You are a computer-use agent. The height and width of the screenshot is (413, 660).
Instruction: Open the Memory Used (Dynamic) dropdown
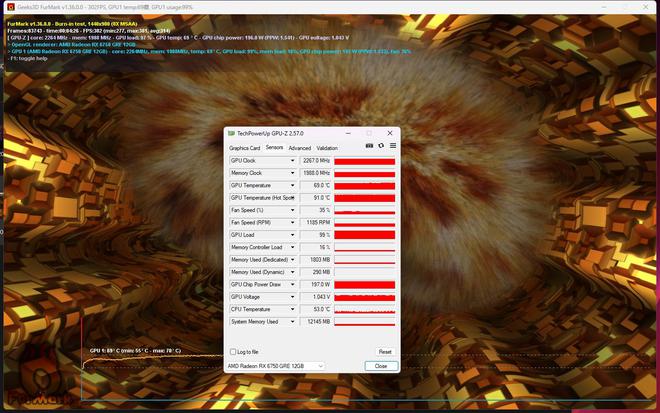293,272
